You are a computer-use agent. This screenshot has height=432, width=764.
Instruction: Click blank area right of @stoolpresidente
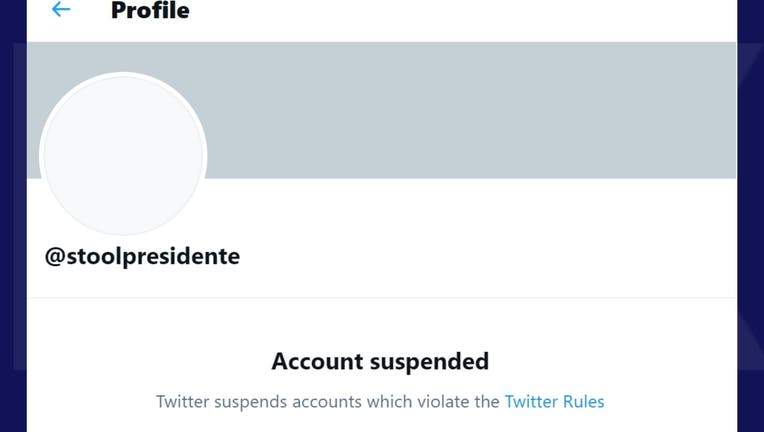point(480,256)
